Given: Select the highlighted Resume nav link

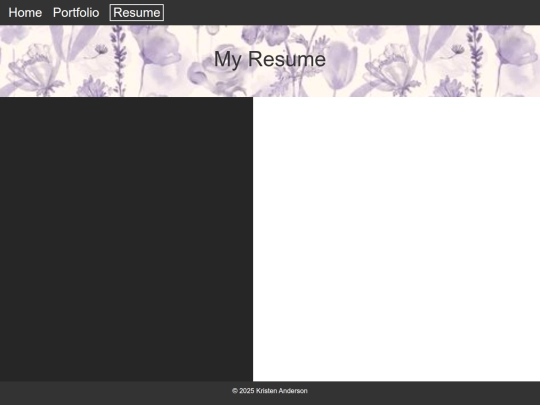Looking at the screenshot, I should (137, 13).
